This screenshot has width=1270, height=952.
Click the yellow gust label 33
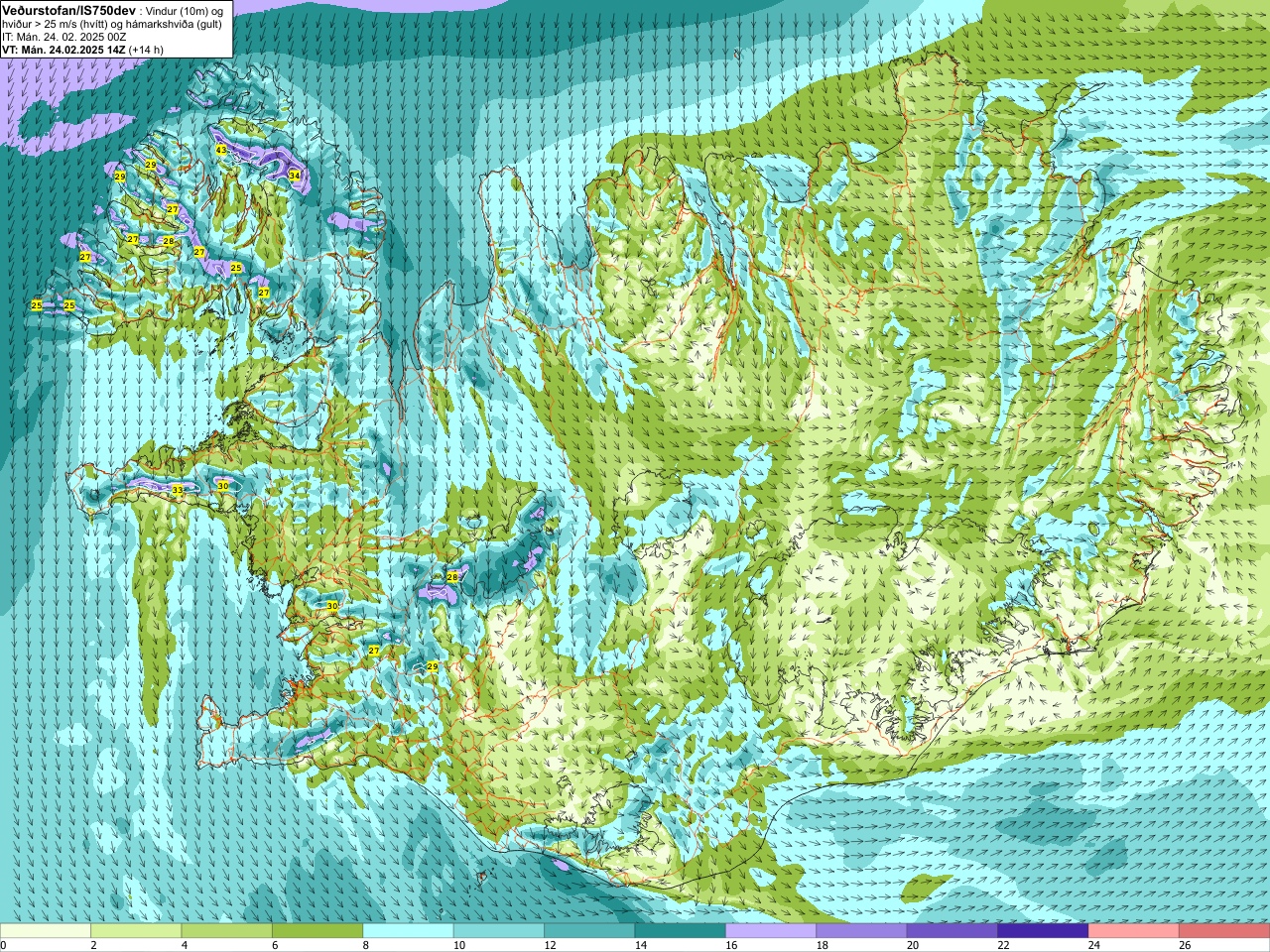(x=178, y=490)
